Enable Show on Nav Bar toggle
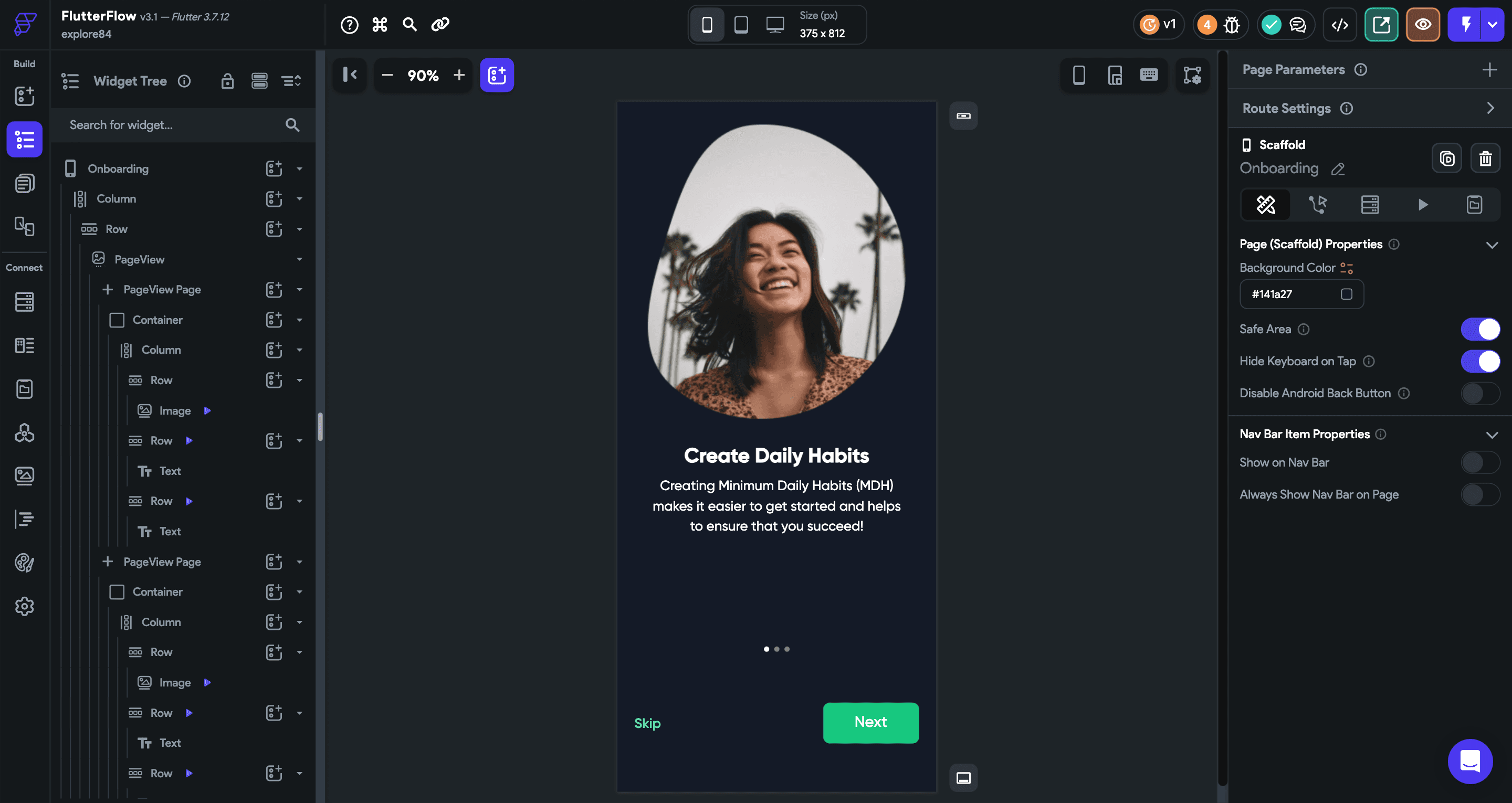 [x=1480, y=462]
